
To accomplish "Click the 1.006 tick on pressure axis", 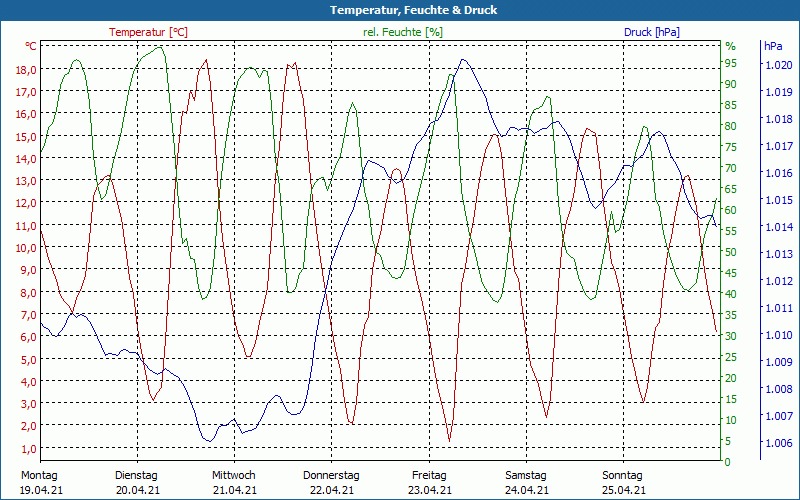I will [777, 443].
